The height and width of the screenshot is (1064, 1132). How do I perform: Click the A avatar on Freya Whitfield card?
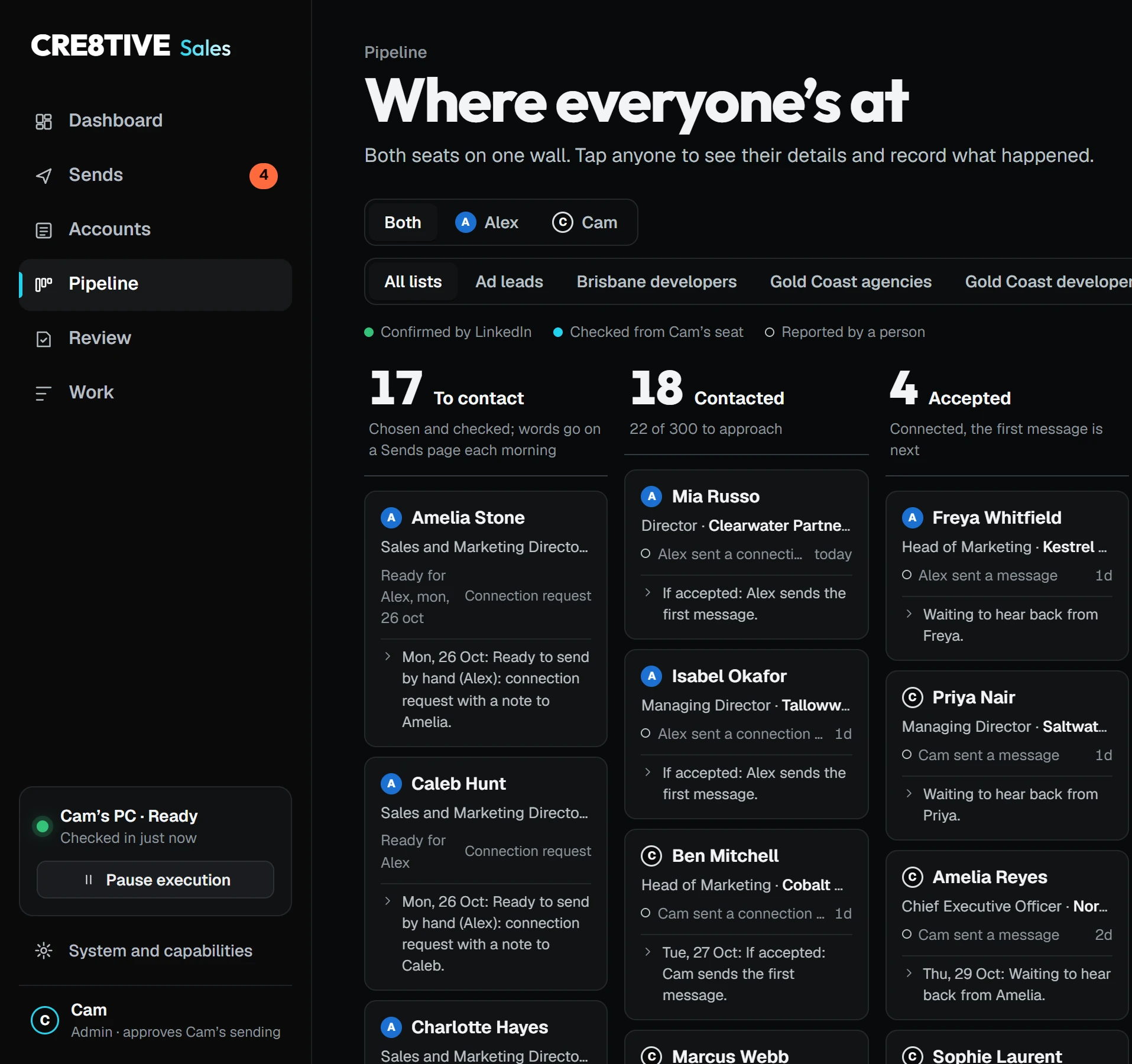[913, 518]
